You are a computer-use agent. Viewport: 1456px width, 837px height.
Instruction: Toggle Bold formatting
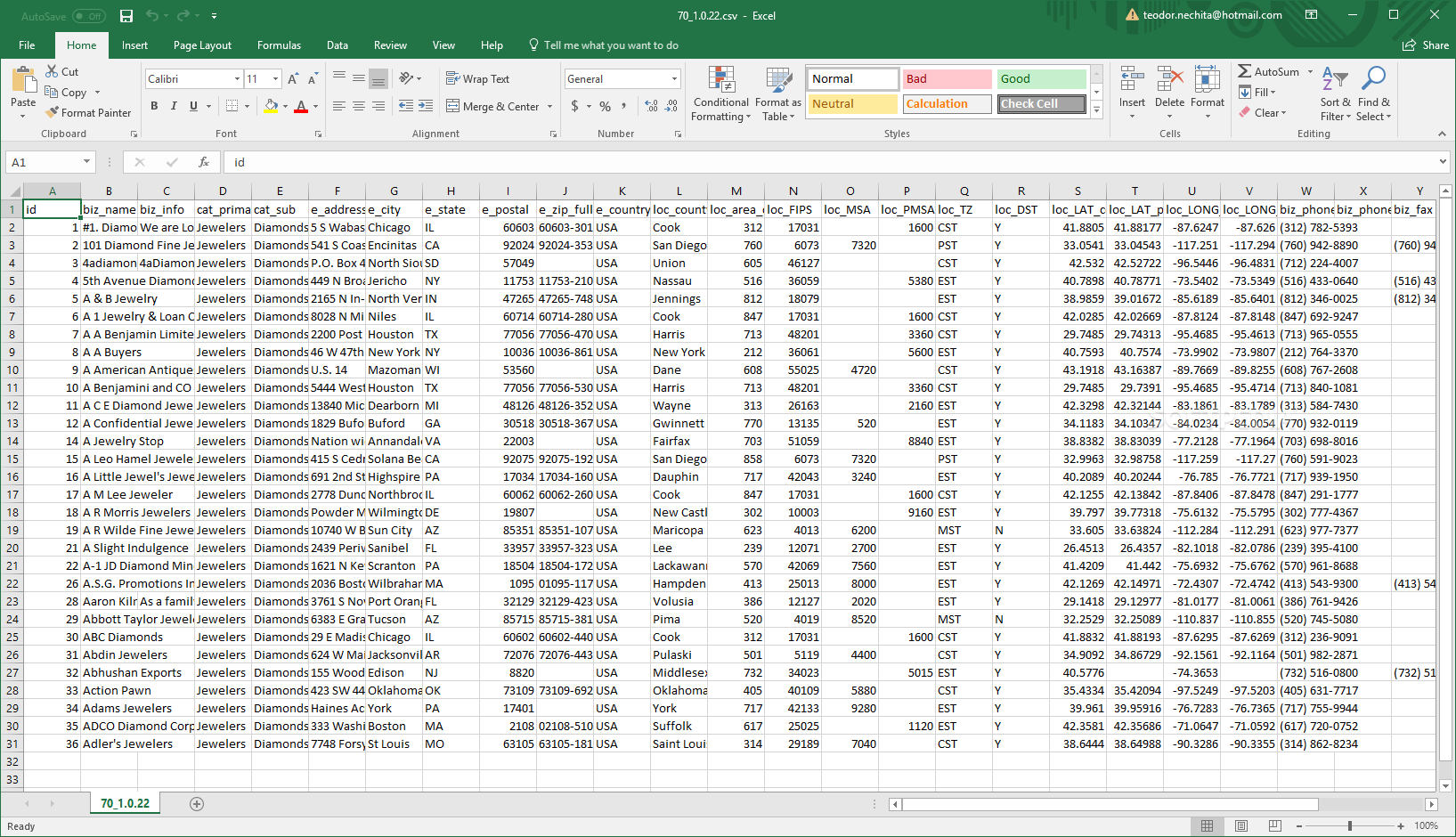(154, 106)
